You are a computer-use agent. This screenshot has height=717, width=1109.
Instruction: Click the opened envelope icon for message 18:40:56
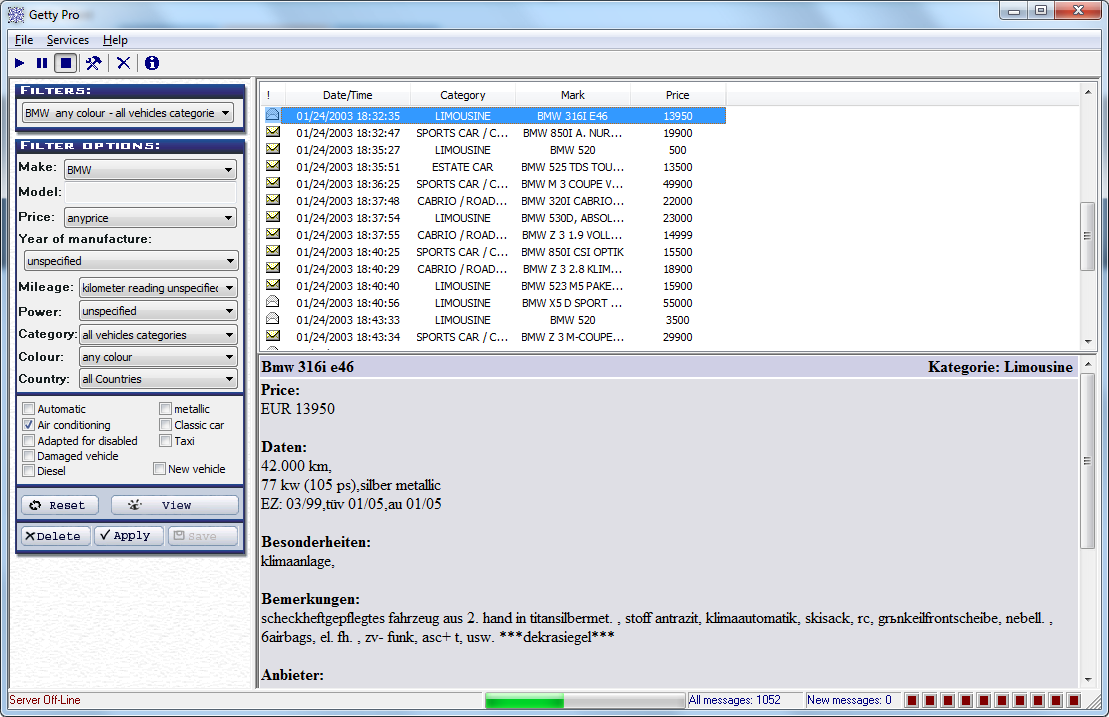click(272, 302)
